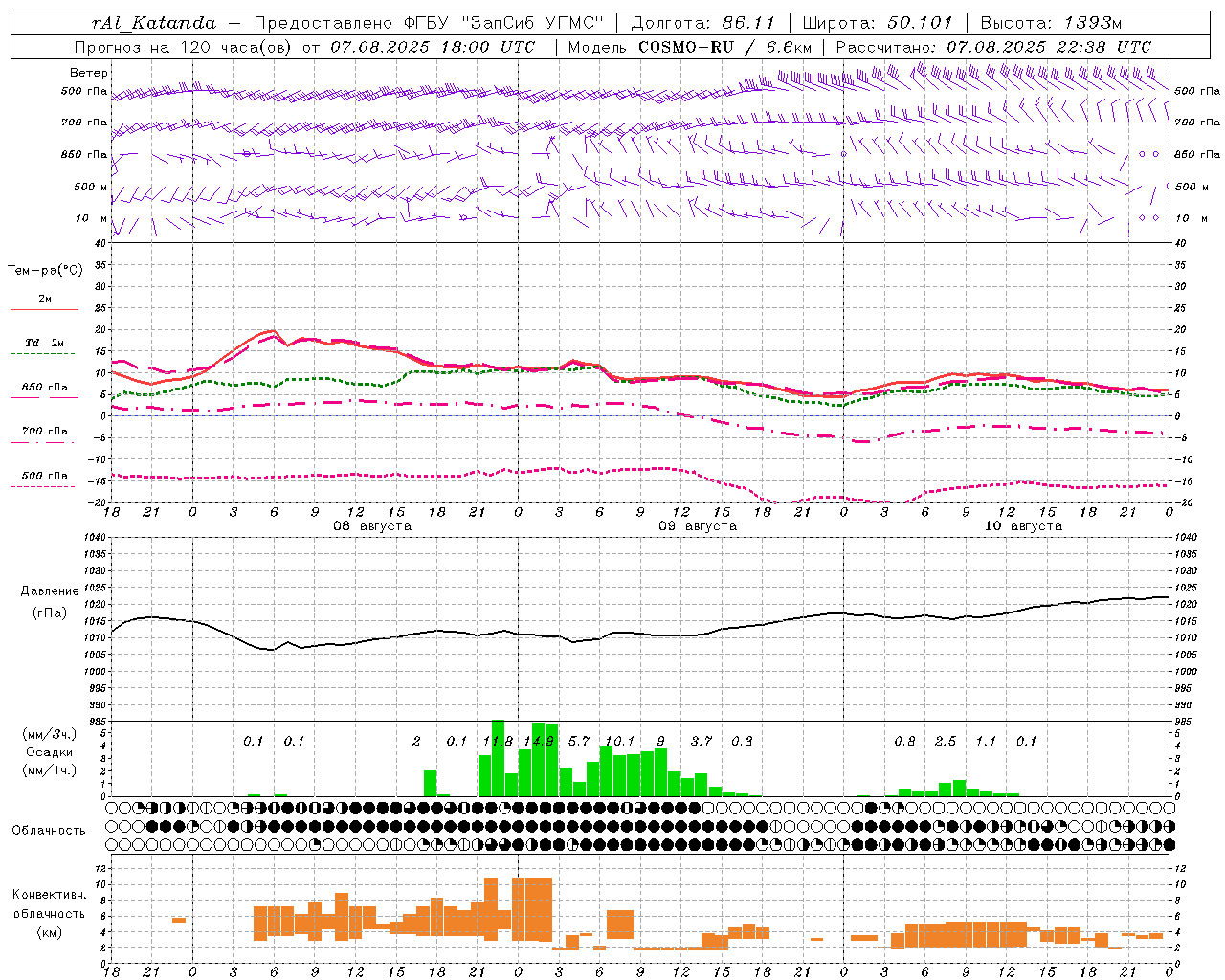Screen dimensions: 1225x980
Task: Select the precipitation value 1.1
Action: [x=986, y=742]
